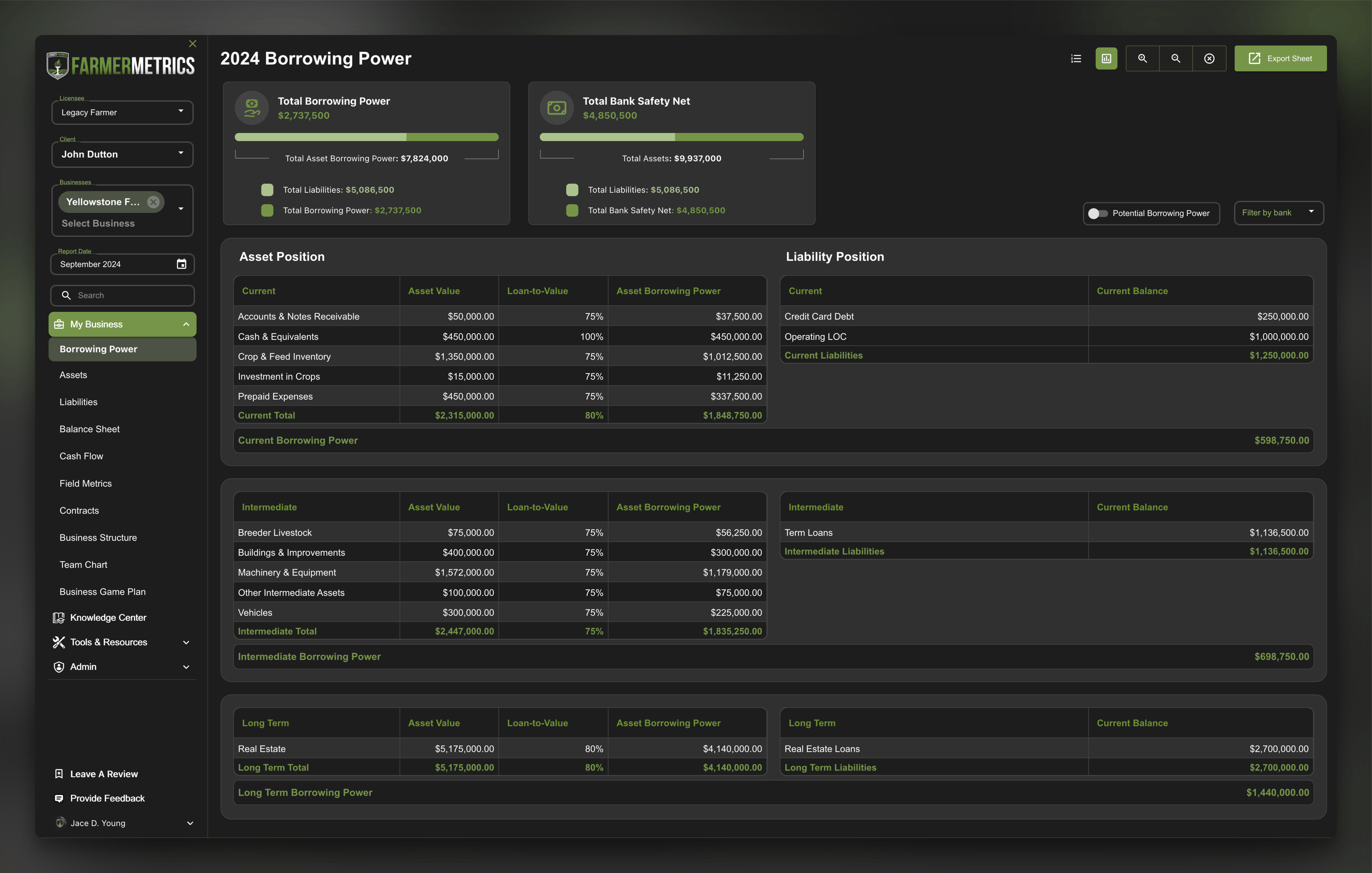Viewport: 1372px width, 873px height.
Task: Open the Report Date calendar icon
Action: click(x=181, y=264)
